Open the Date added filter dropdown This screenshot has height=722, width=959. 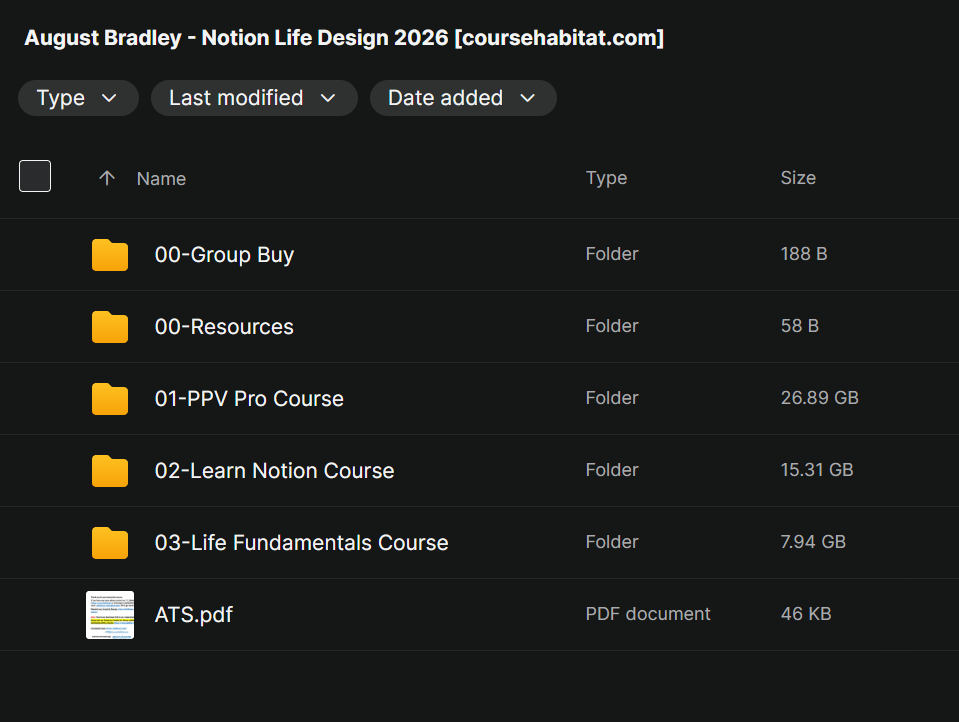(x=463, y=98)
